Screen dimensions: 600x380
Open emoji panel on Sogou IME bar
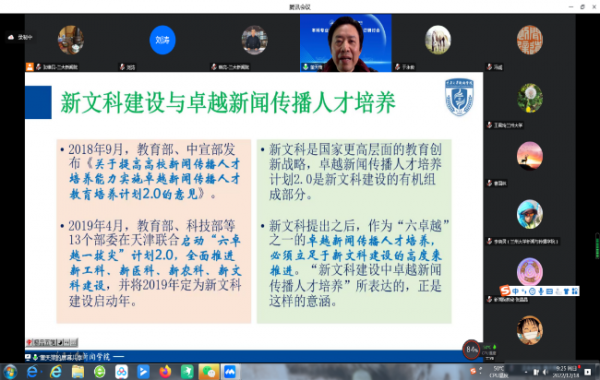pyautogui.click(x=532, y=291)
